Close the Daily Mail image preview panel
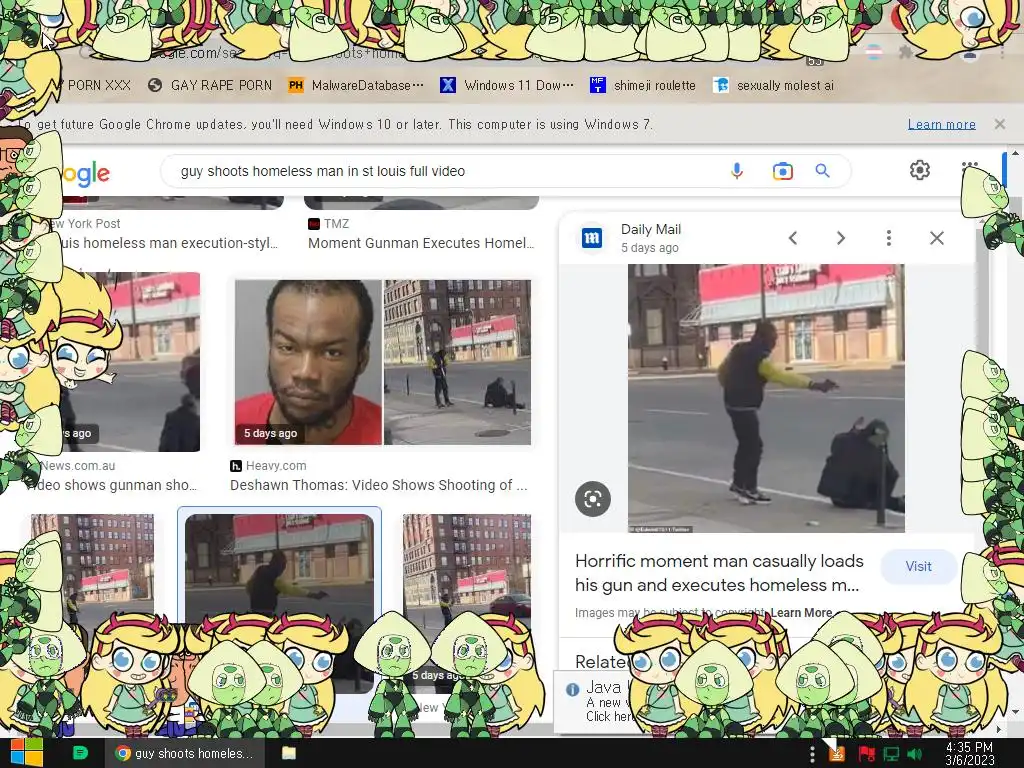 tap(936, 238)
